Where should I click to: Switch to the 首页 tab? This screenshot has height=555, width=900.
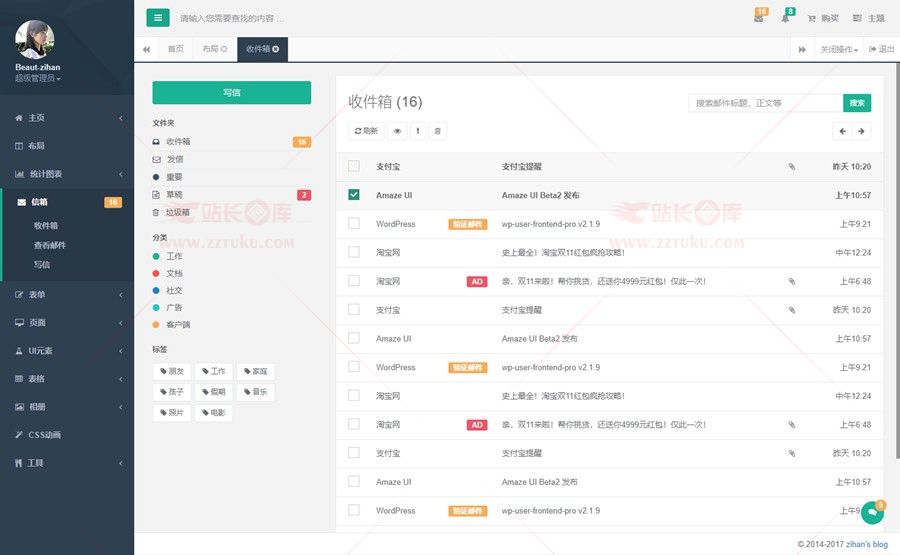click(x=175, y=49)
